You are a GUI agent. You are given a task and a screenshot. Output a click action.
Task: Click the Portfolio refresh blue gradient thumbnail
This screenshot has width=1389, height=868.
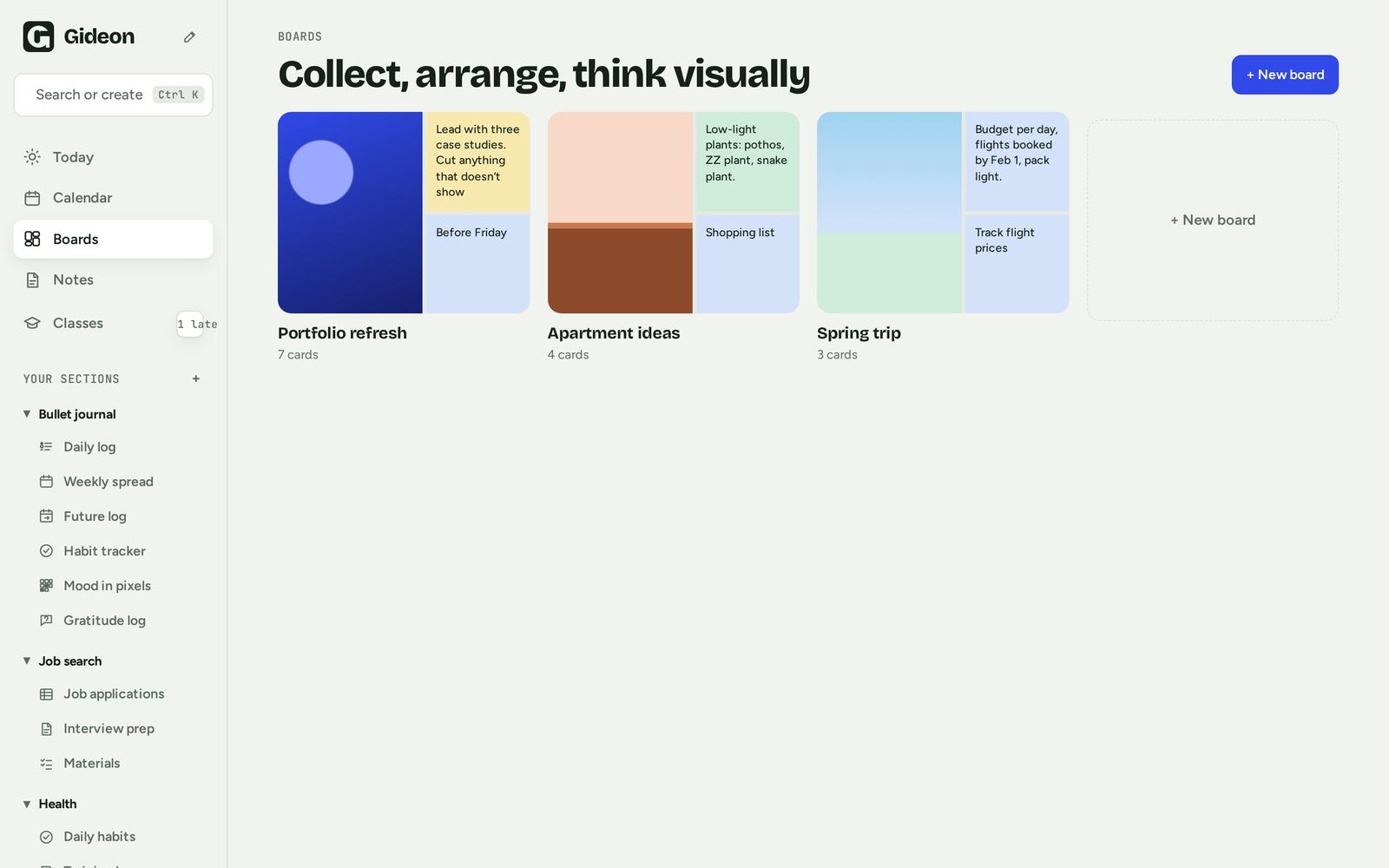(350, 213)
